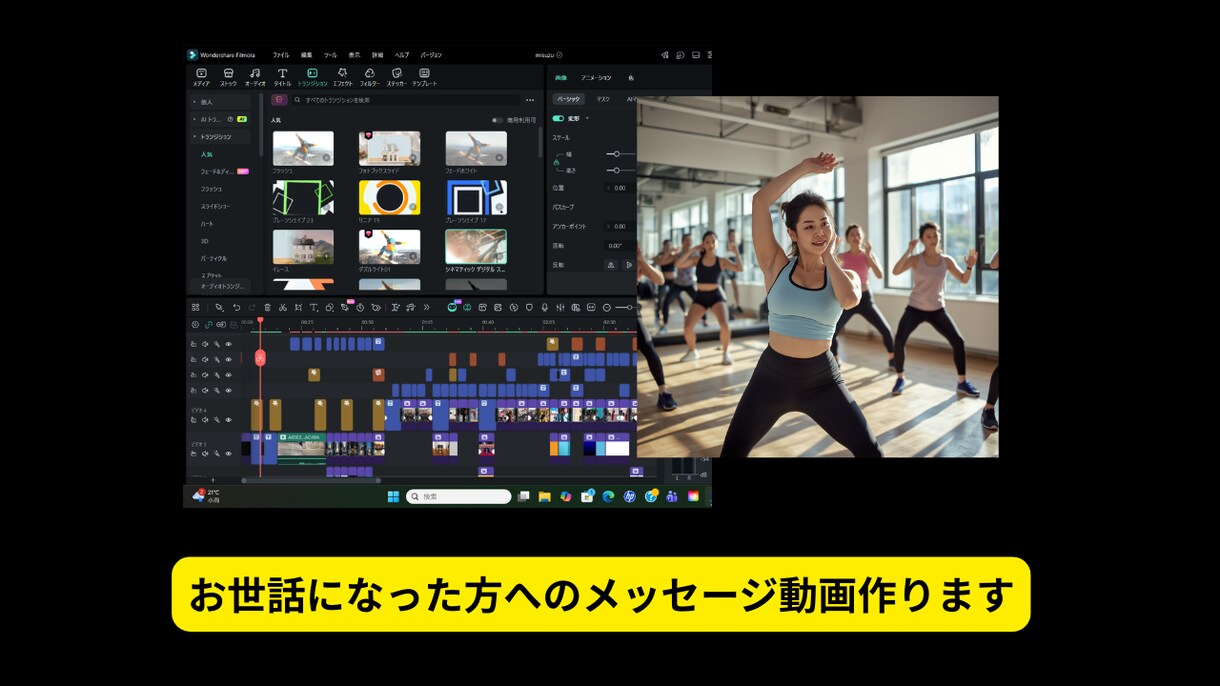The image size is (1220, 686).
Task: Select パーティクル category in sidebar
Action: click(214, 258)
